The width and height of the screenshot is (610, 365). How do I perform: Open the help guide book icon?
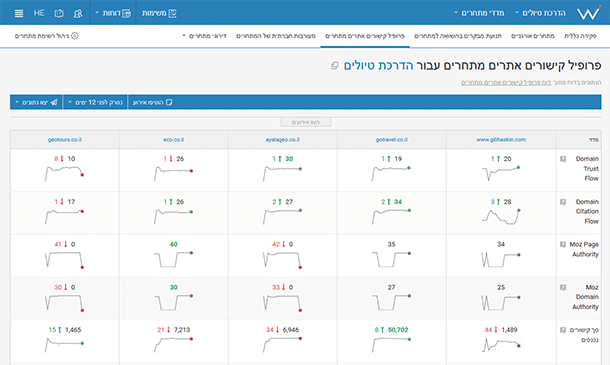click(59, 13)
